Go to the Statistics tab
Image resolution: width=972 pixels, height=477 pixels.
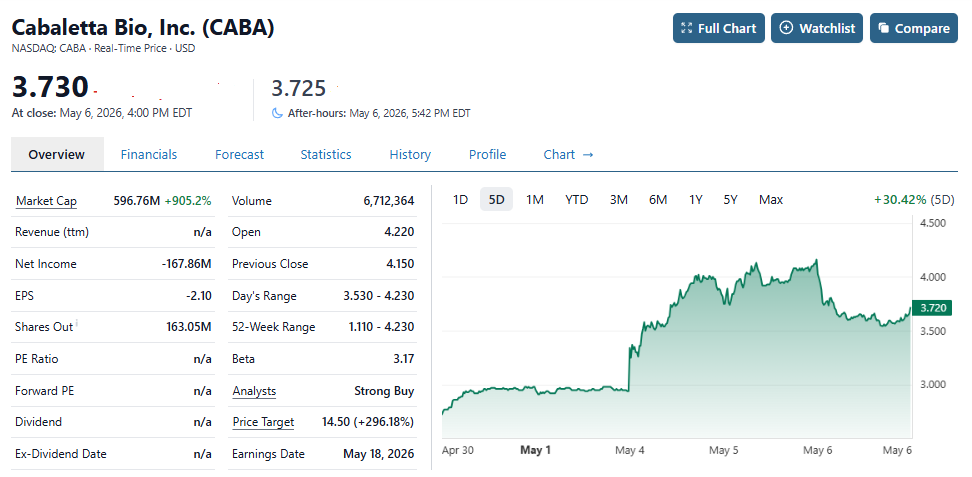pos(326,154)
